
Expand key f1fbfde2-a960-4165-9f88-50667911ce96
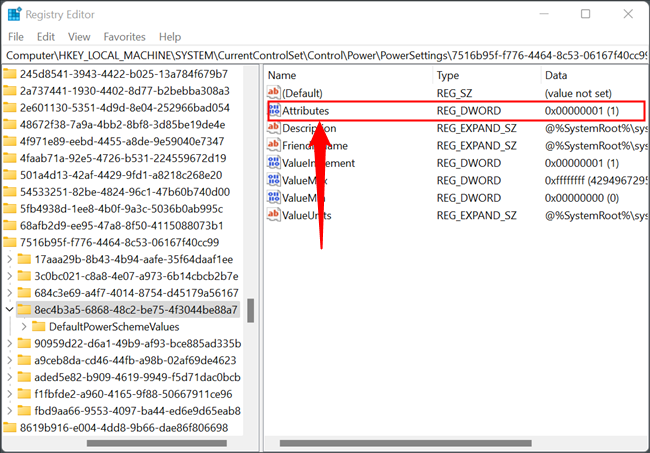coord(10,394)
